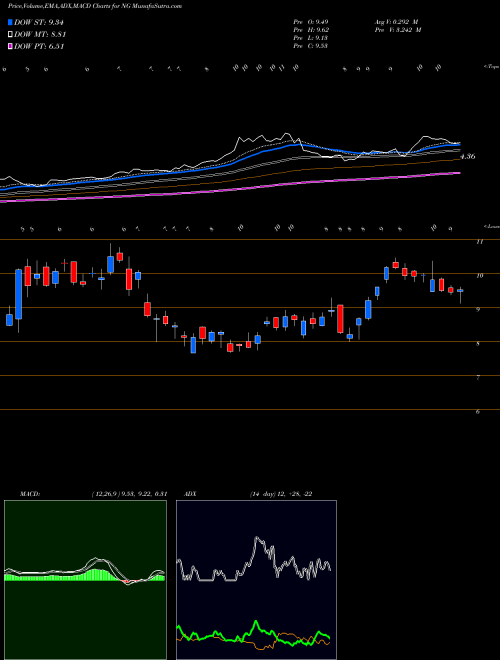Select the 'DOW PT: 6.51' legend text

39,47
